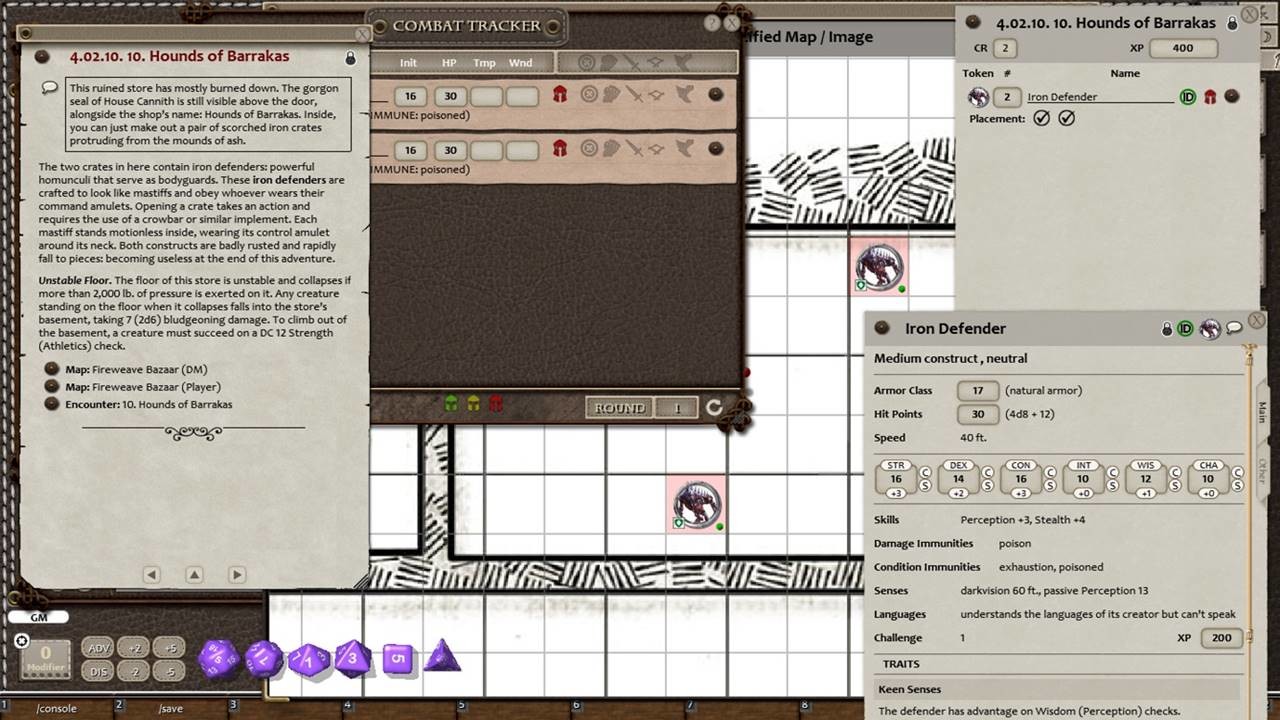
Task: Go to next story page arrow
Action: tap(237, 575)
